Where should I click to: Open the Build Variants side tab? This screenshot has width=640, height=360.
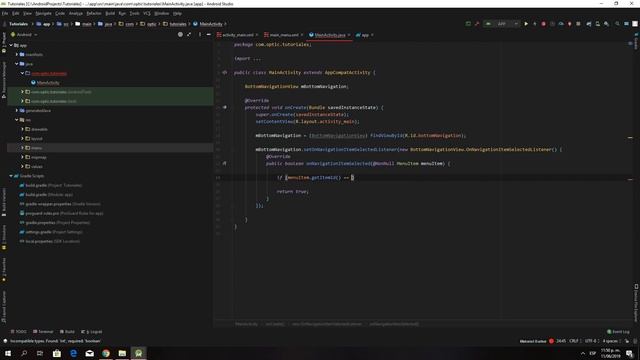(x=4, y=202)
